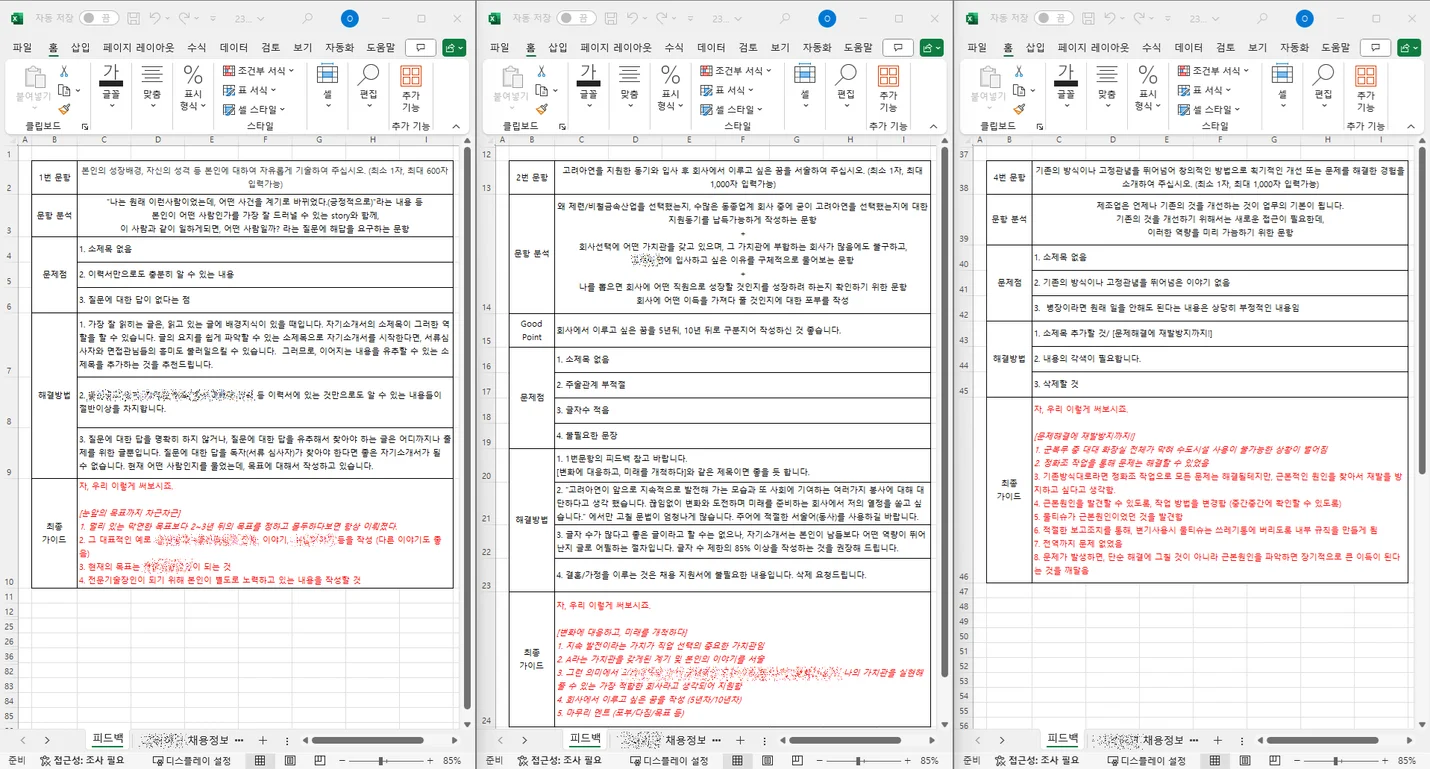Screen dimensions: 1430x769
Task: Click the green Share button in the right Excel window
Action: [1409, 47]
